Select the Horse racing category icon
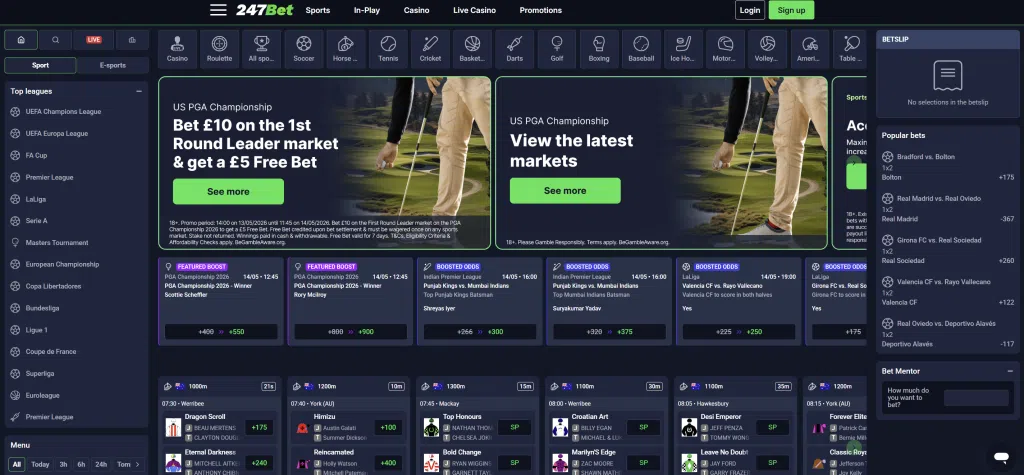The height and width of the screenshot is (475, 1024). pyautogui.click(x=345, y=49)
